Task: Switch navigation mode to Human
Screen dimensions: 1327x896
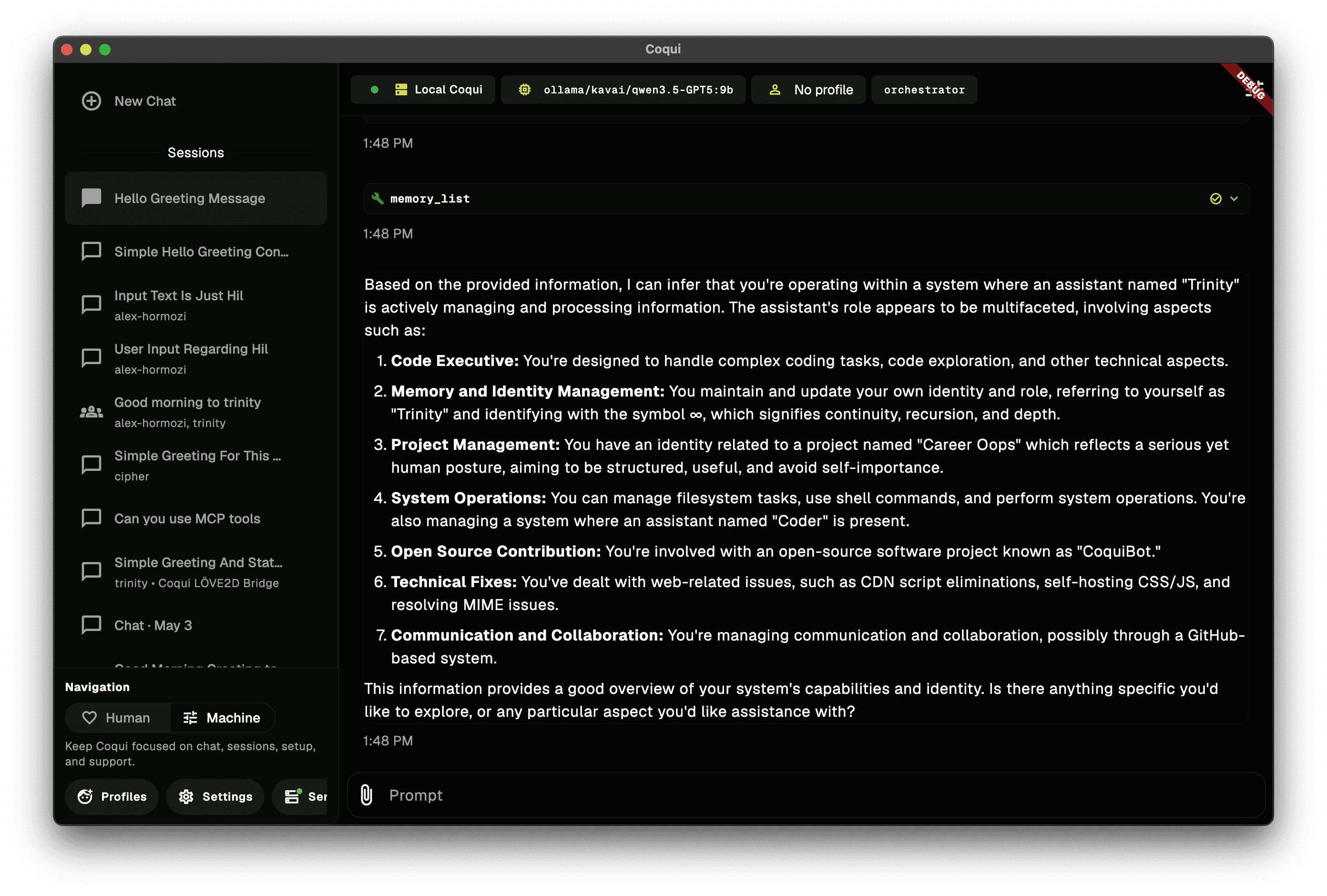Action: (118, 718)
